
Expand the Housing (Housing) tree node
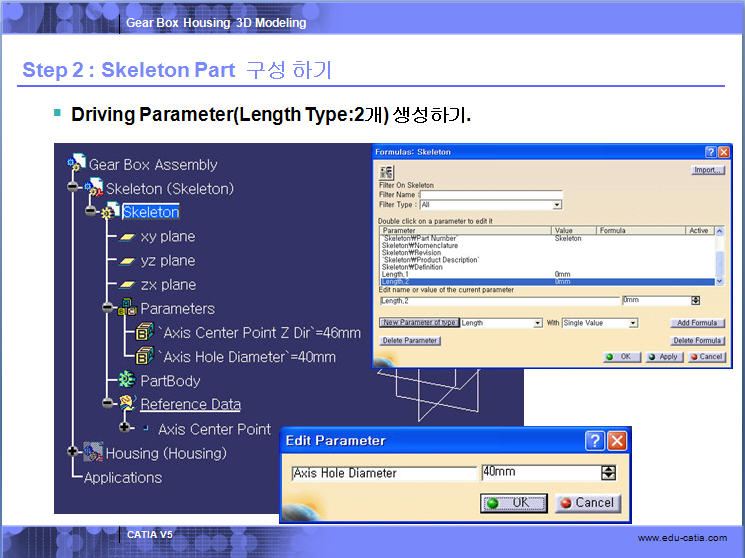73,453
